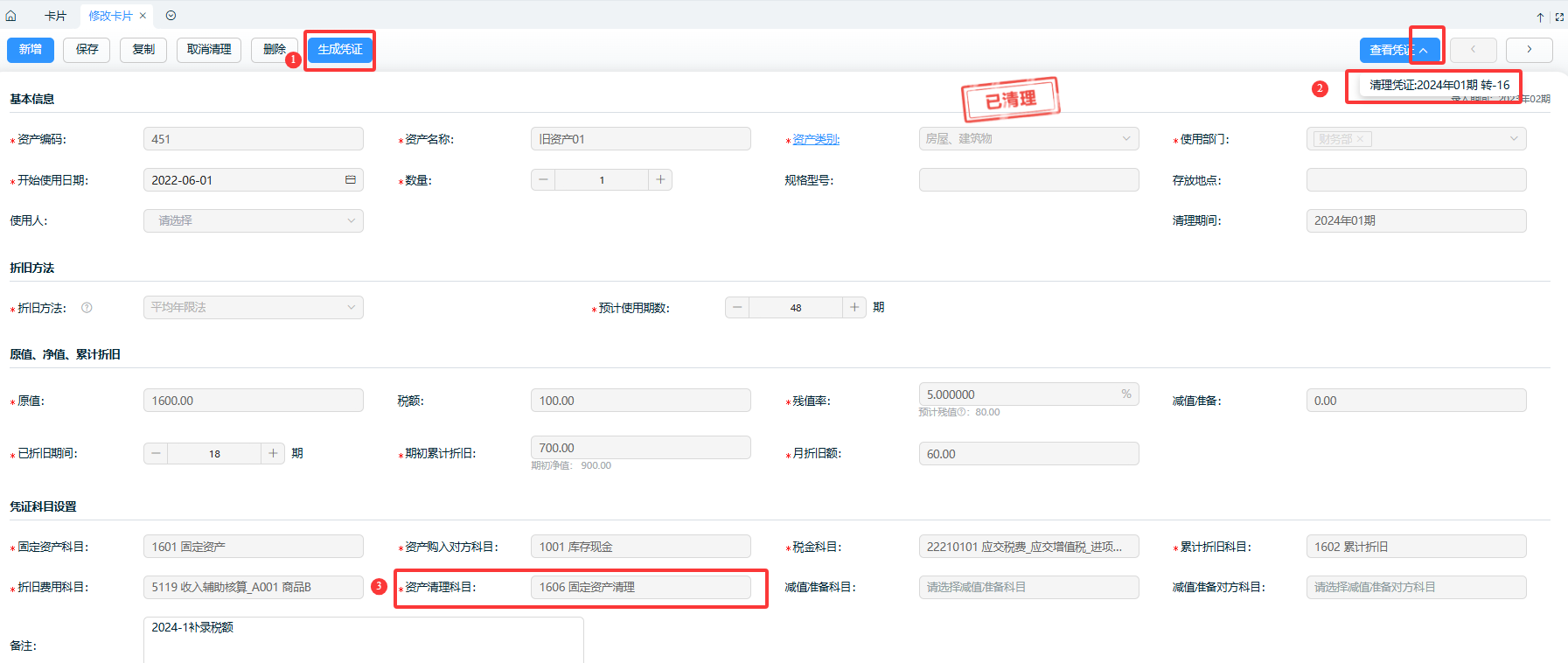
Task: Click the 取消清理 button
Action: tap(209, 50)
